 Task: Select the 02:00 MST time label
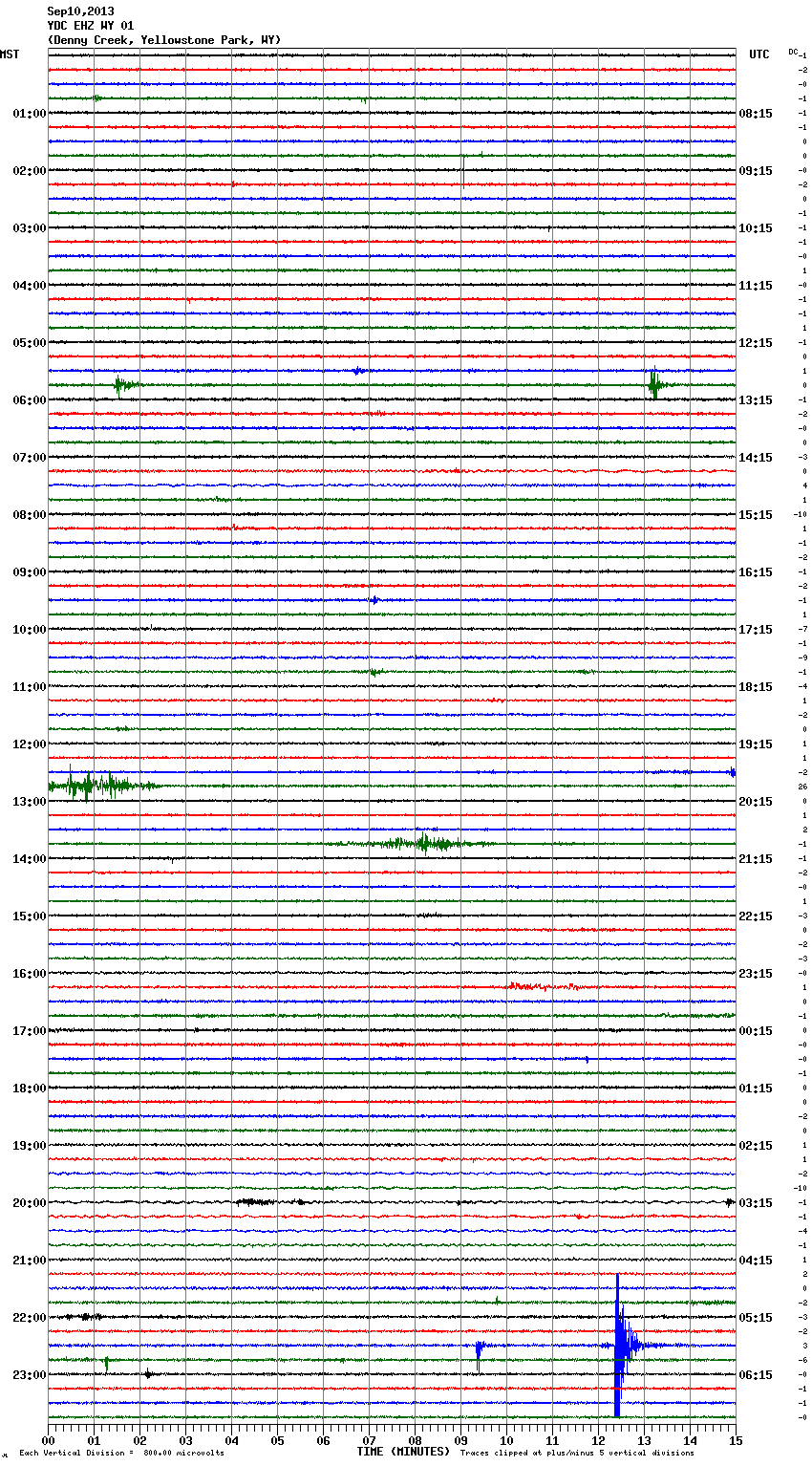pos(30,171)
